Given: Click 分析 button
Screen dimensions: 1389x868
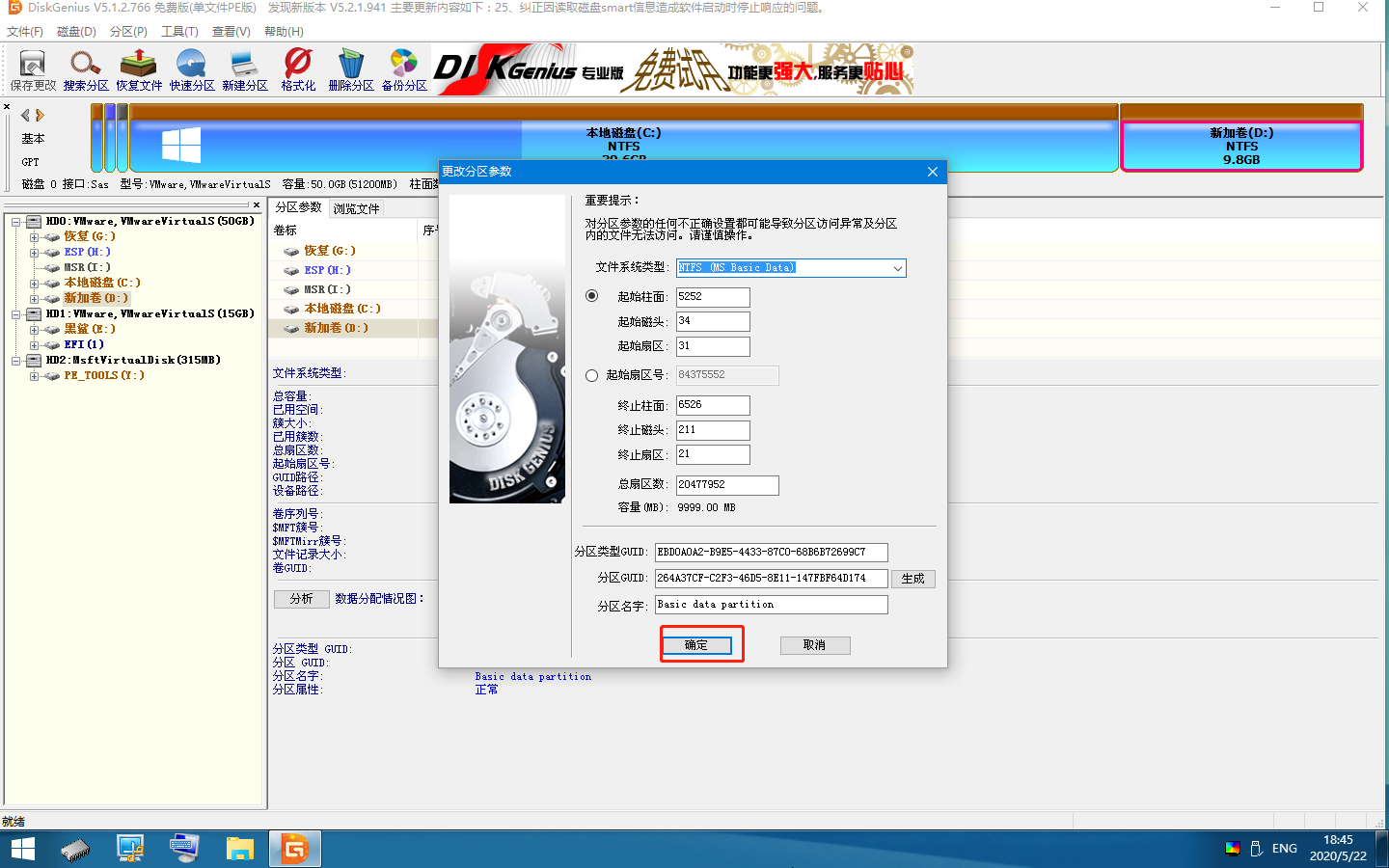Looking at the screenshot, I should pos(302,599).
